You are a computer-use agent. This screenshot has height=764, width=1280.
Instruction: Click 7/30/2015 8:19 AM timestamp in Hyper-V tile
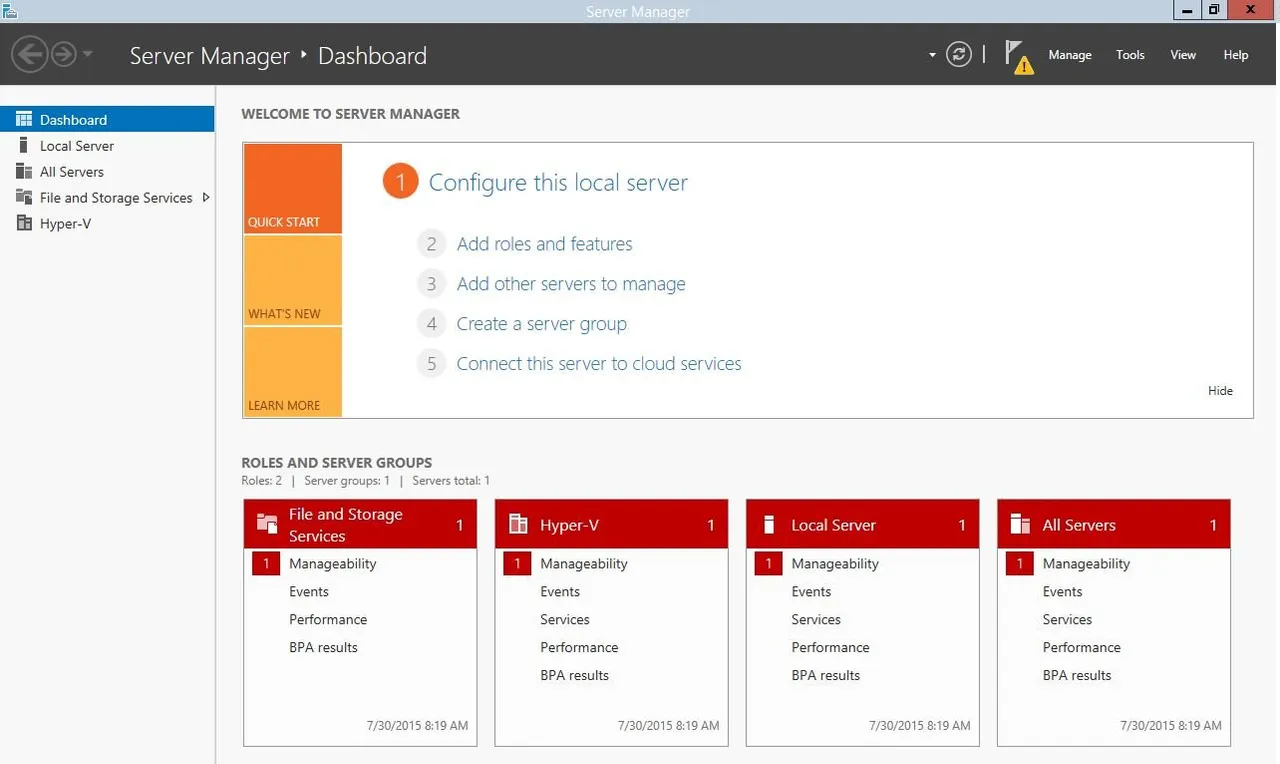668,726
